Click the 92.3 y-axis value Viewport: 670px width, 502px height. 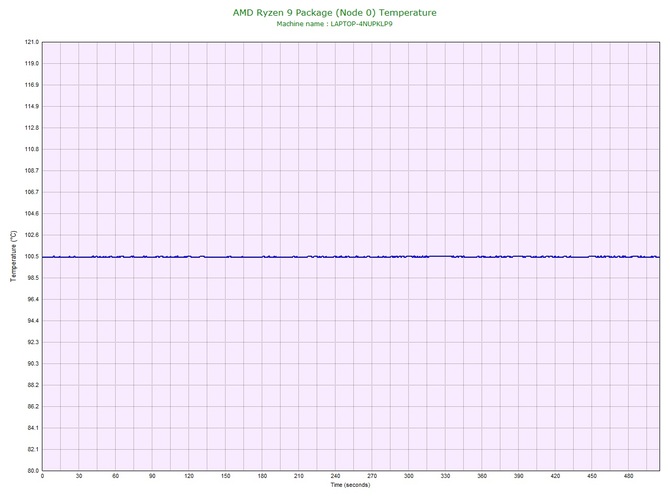point(33,342)
